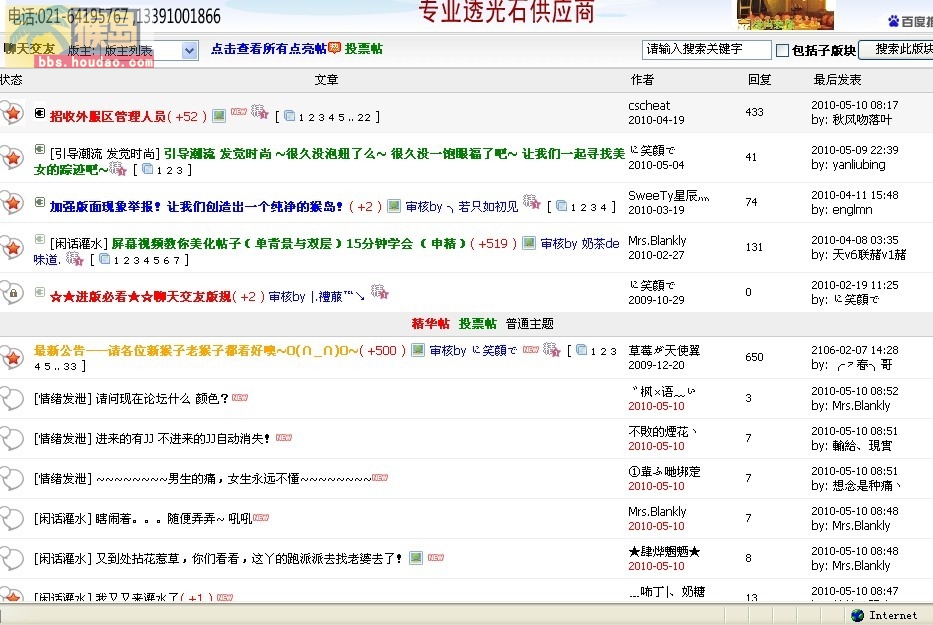The height and width of the screenshot is (625, 933).
Task: Tick the 包括子版块 checkbox
Action: click(783, 51)
